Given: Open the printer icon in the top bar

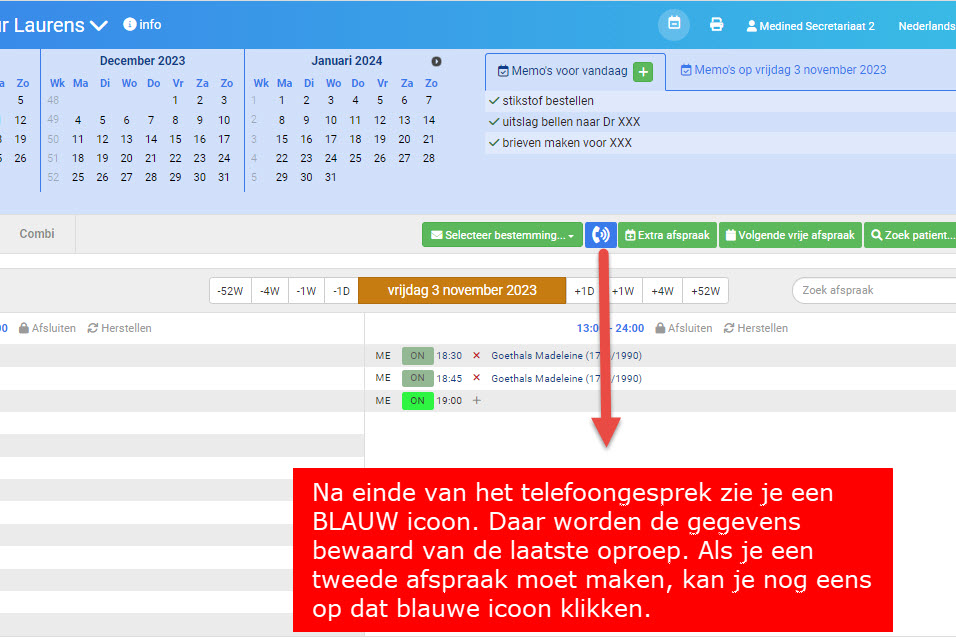Looking at the screenshot, I should pos(715,24).
